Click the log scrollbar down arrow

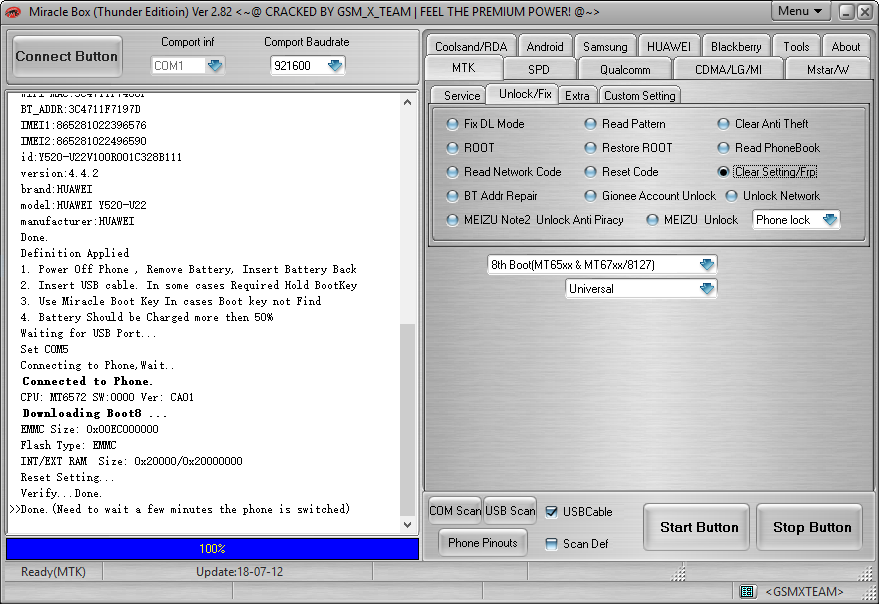pos(408,525)
